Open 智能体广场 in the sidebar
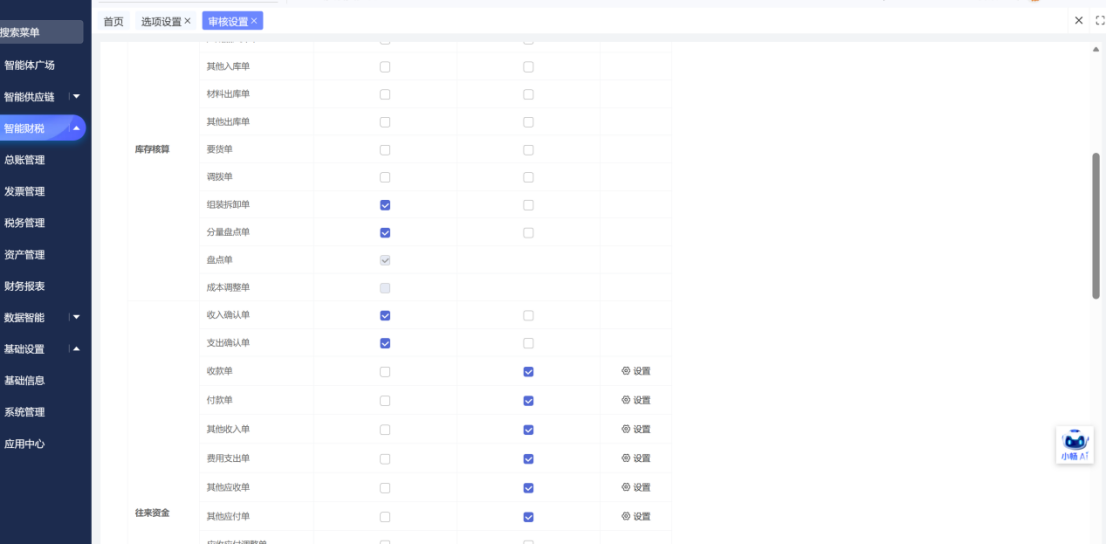The height and width of the screenshot is (544, 1107). [29, 65]
